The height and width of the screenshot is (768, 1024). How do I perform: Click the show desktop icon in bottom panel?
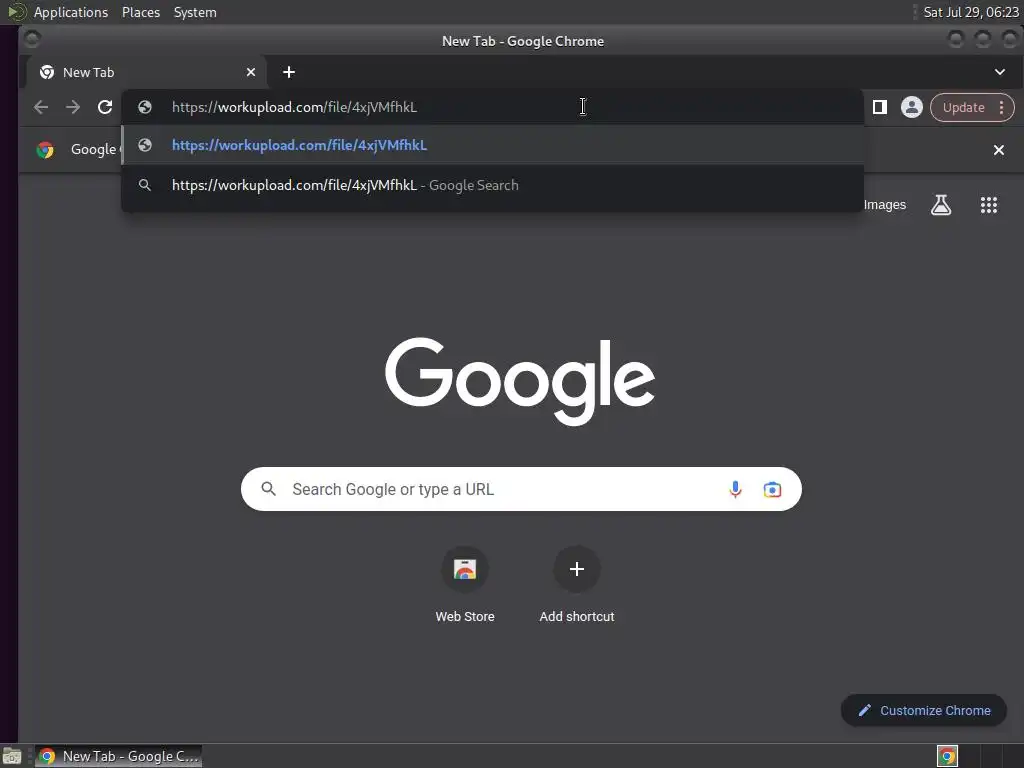tap(12, 756)
